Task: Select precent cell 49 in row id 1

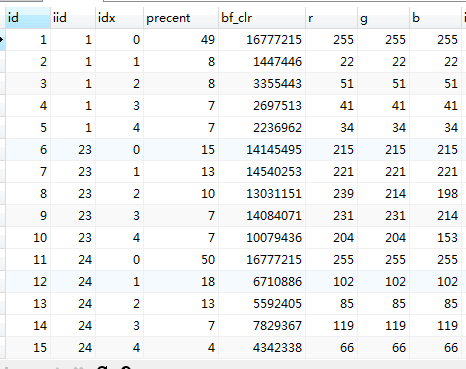Action: [181, 40]
